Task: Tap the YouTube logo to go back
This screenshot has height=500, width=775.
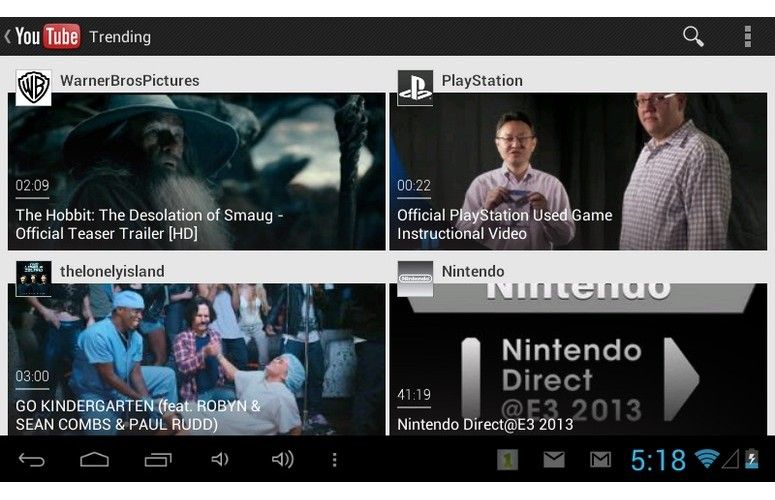Action: (x=47, y=36)
